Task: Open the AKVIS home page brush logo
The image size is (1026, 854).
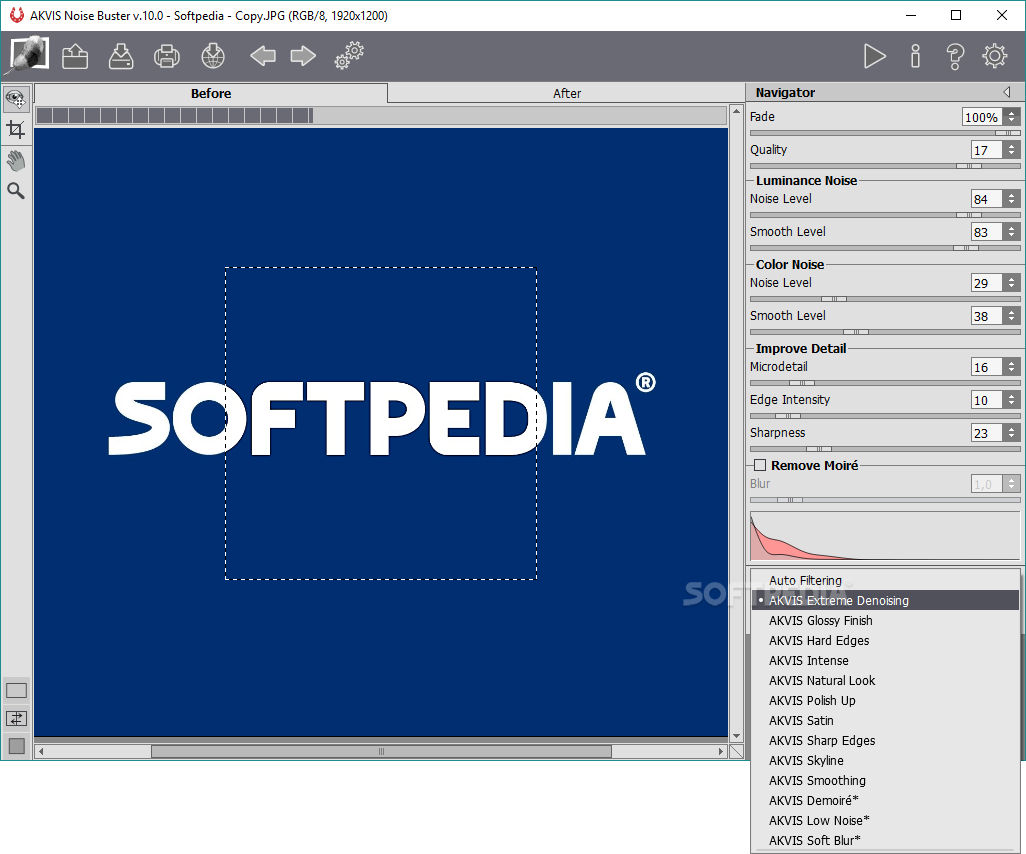Action: 27,55
